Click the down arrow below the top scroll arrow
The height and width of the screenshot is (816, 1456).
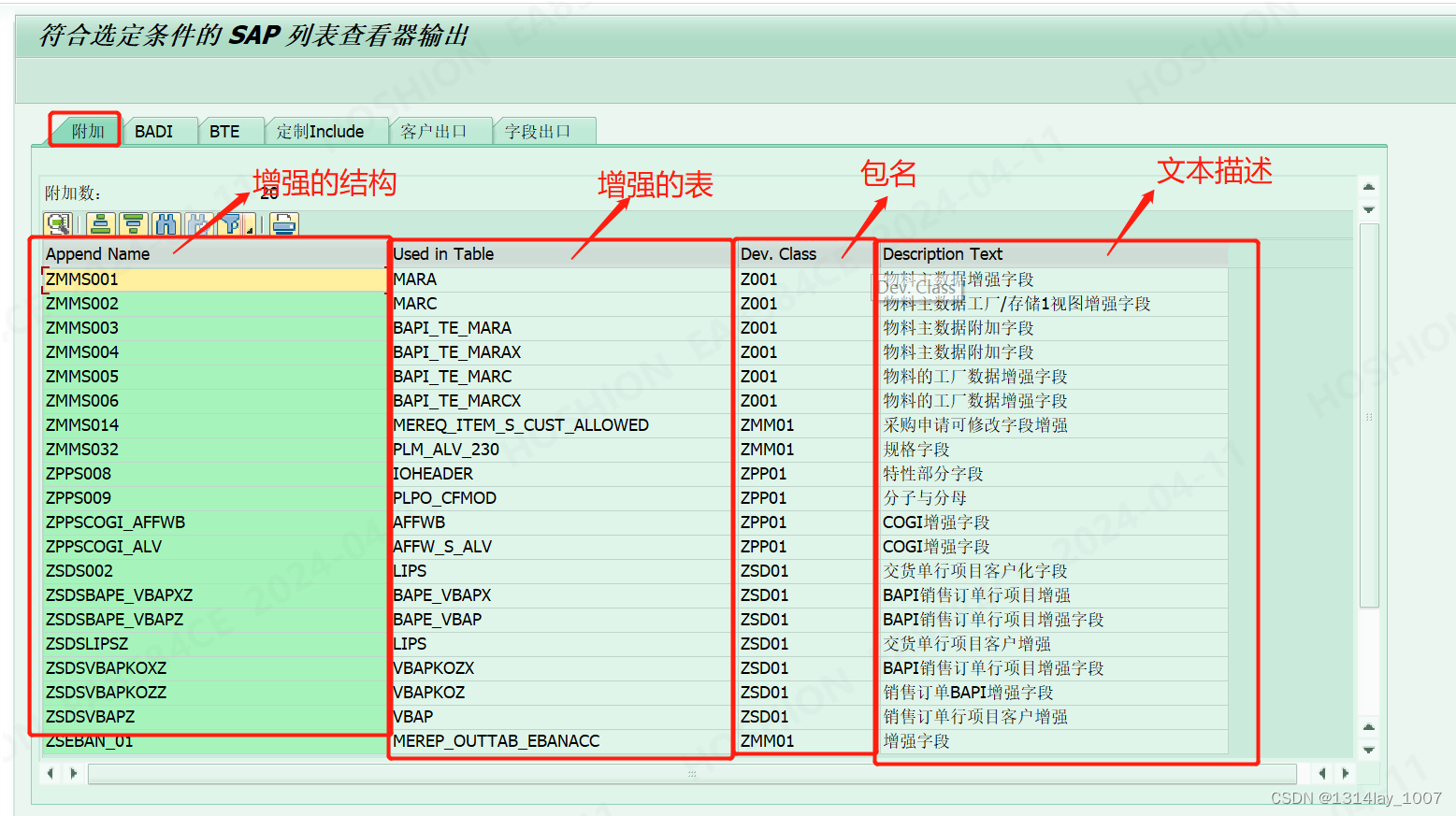pyautogui.click(x=1368, y=209)
